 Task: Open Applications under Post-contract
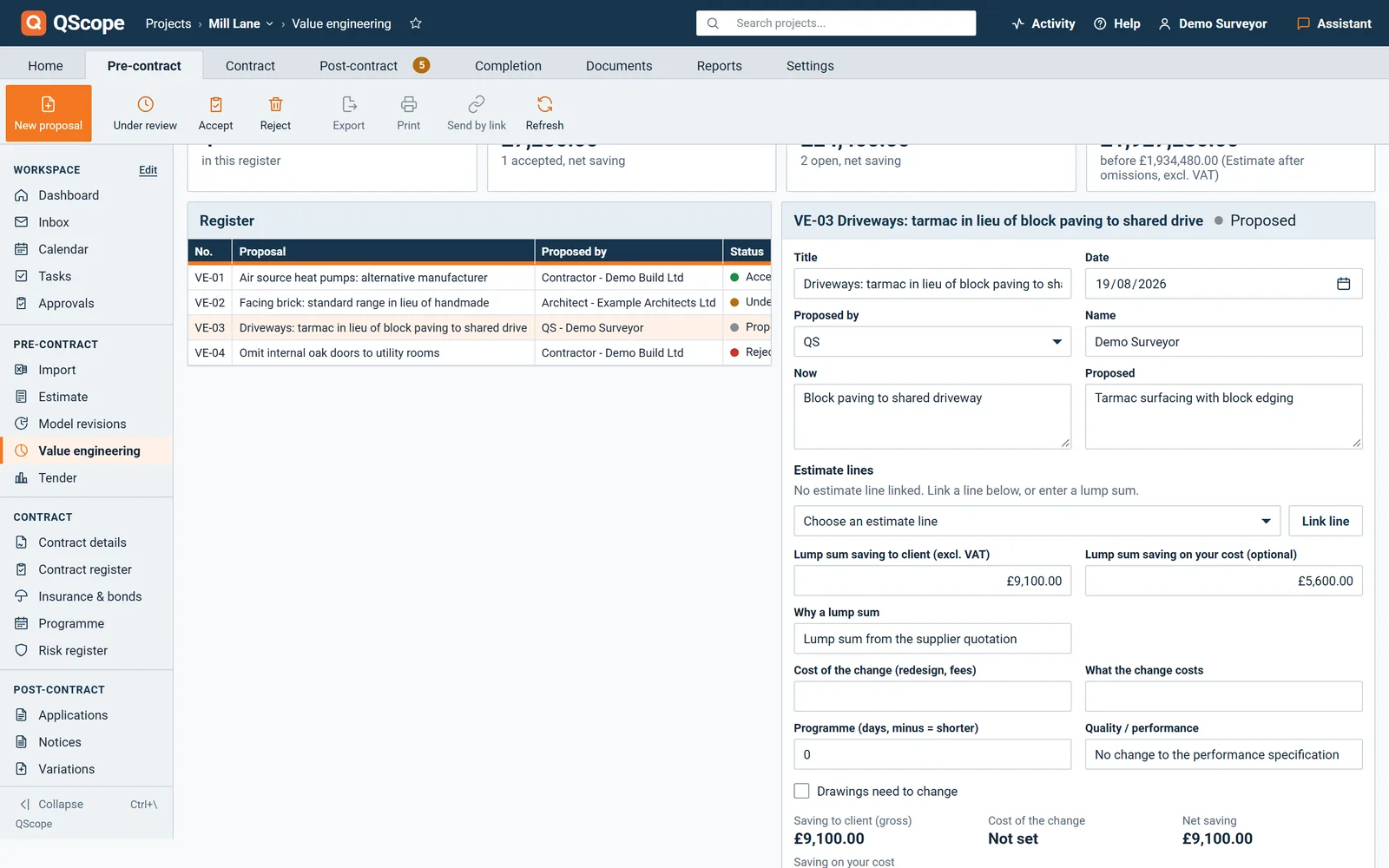coord(86,715)
